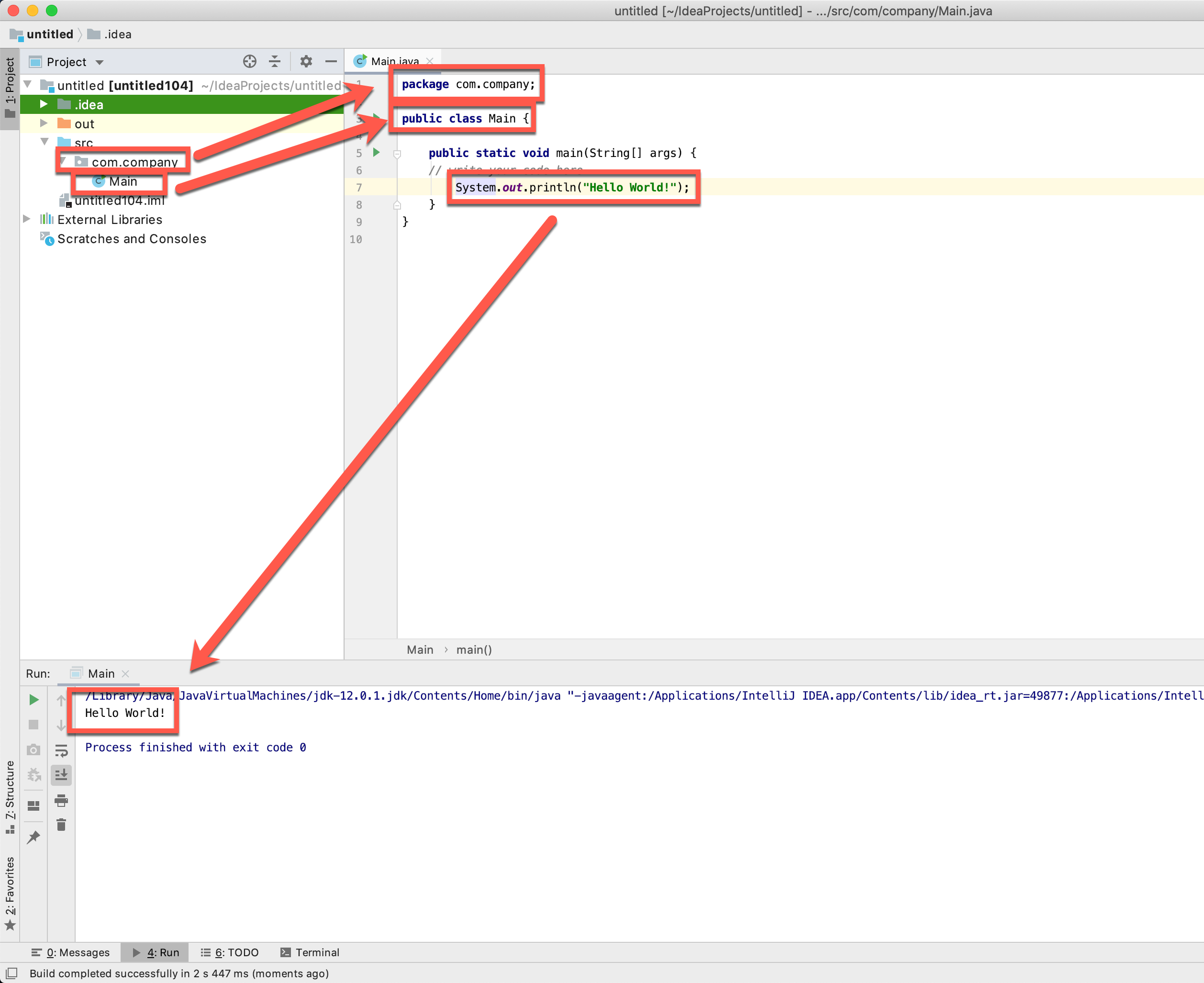This screenshot has height=983, width=1204.
Task: Expand External Libraries node
Action: pyautogui.click(x=26, y=219)
